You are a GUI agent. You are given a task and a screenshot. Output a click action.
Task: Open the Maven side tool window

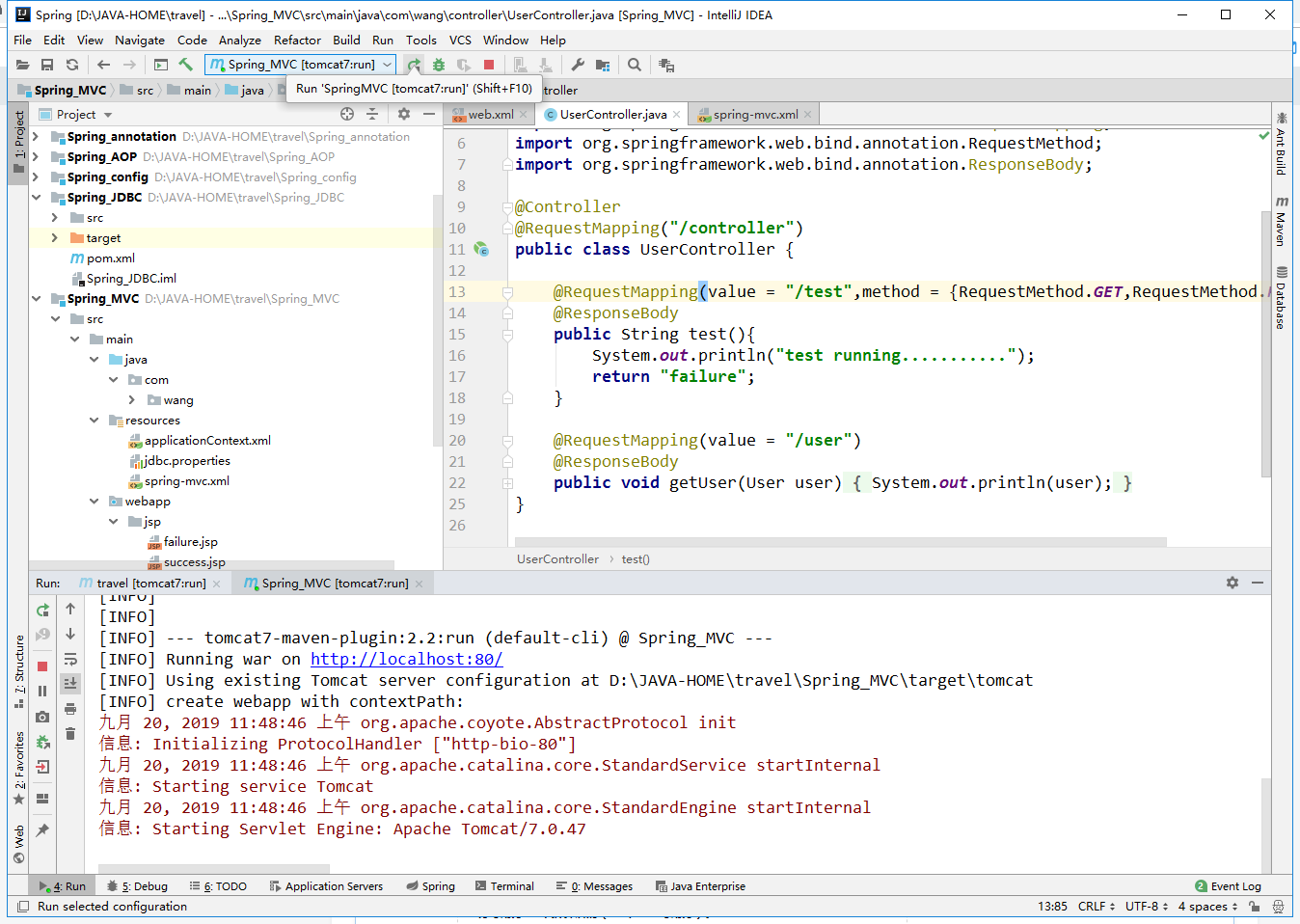pyautogui.click(x=1281, y=221)
